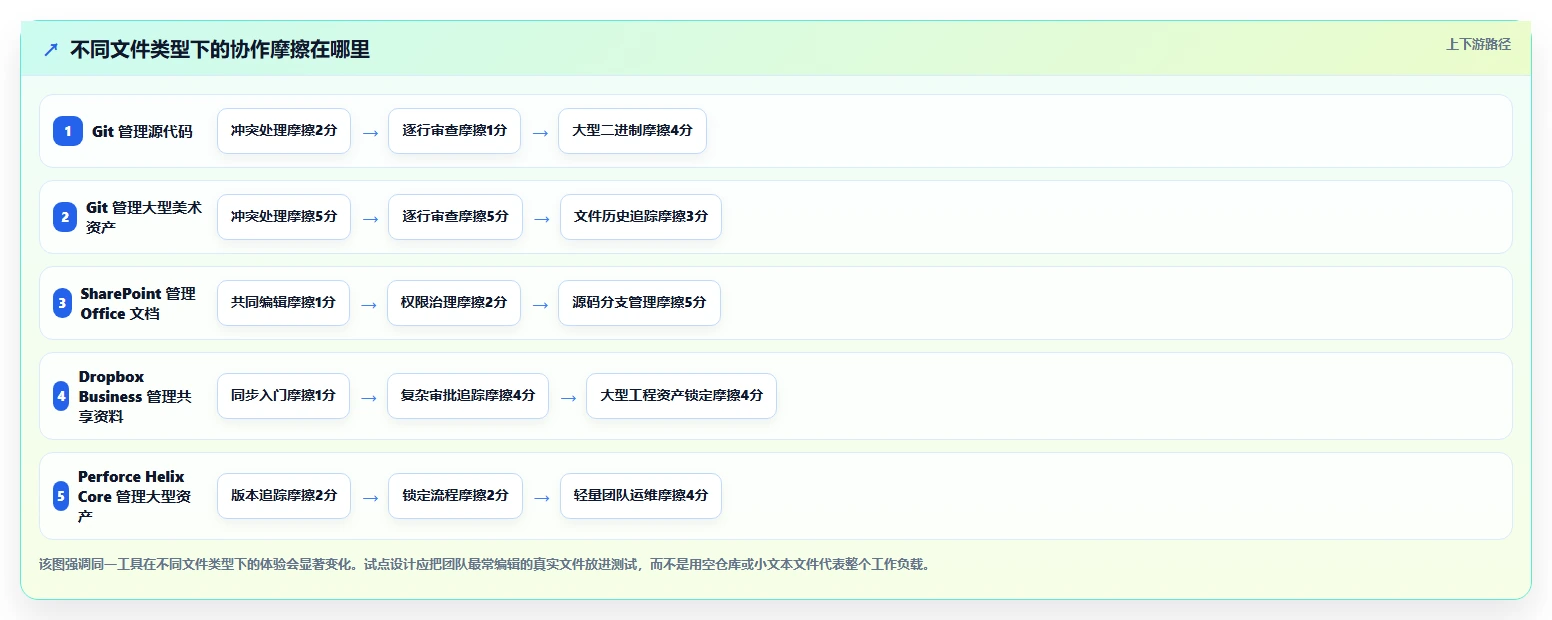1552x620 pixels.
Task: Click number badge 3 for SharePoint row
Action: coord(62,303)
